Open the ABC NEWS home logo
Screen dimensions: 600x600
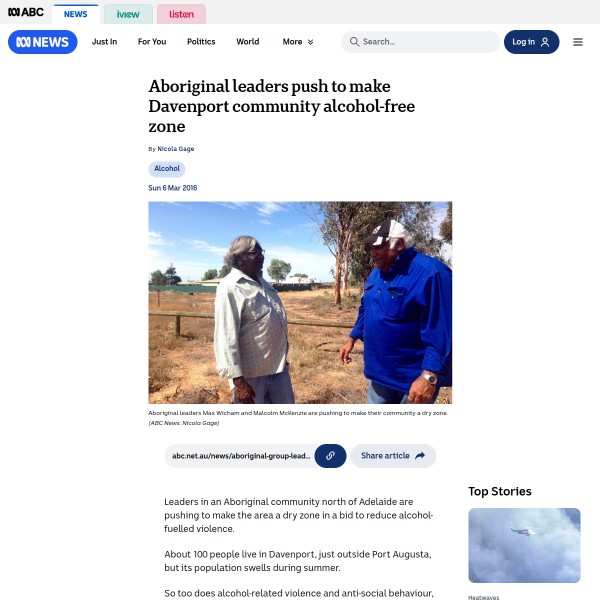(42, 42)
